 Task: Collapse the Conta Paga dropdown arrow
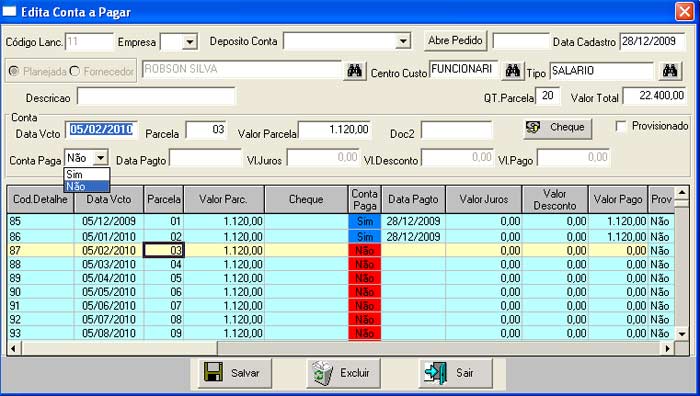(101, 158)
